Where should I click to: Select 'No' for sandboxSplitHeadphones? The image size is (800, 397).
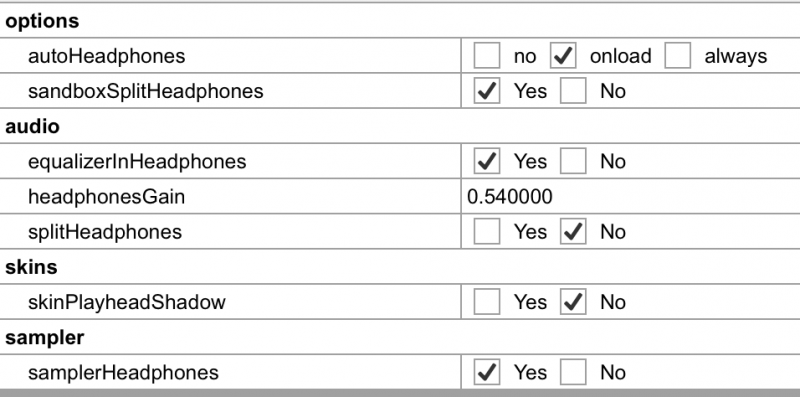point(573,91)
